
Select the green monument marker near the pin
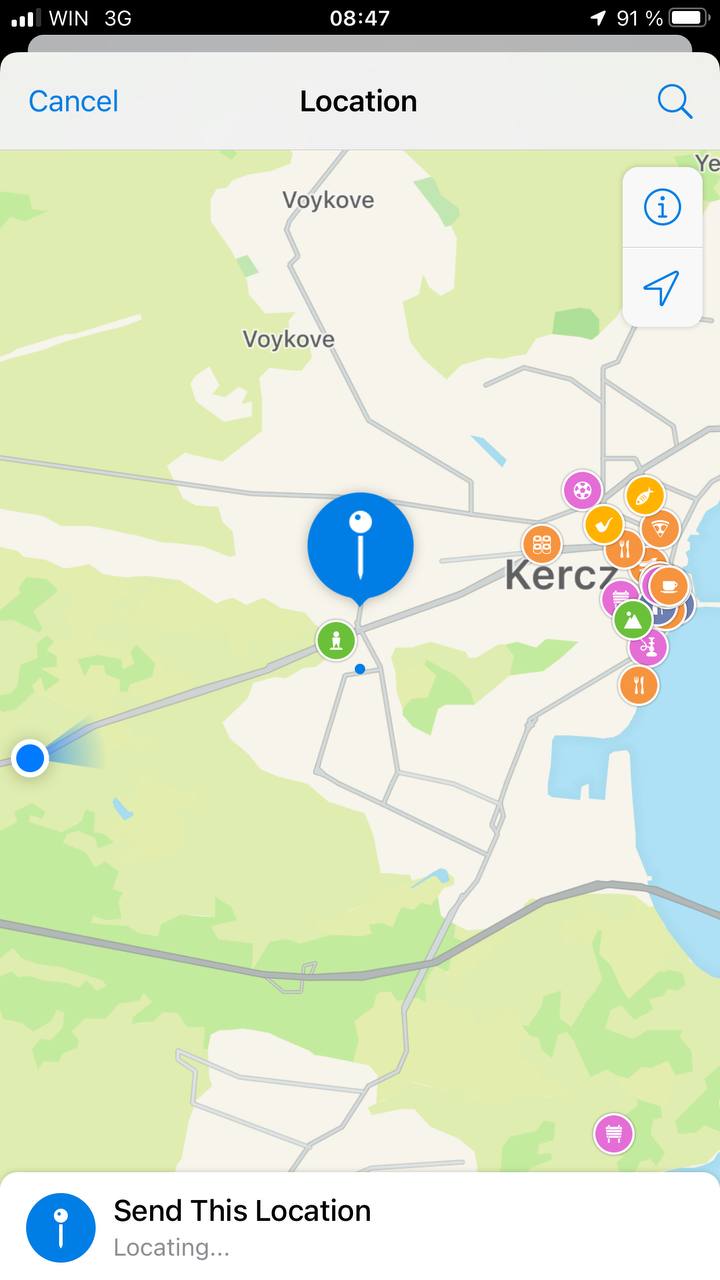[x=336, y=640]
